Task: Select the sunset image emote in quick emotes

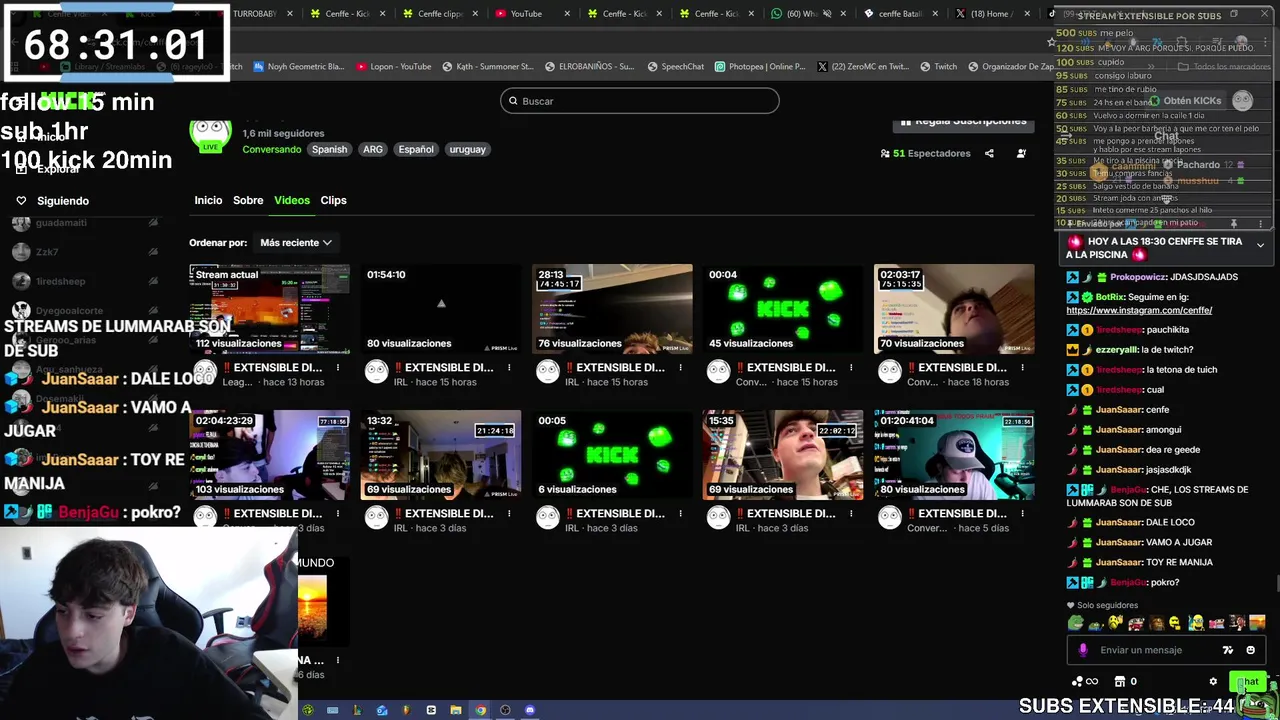Action: tap(1257, 623)
